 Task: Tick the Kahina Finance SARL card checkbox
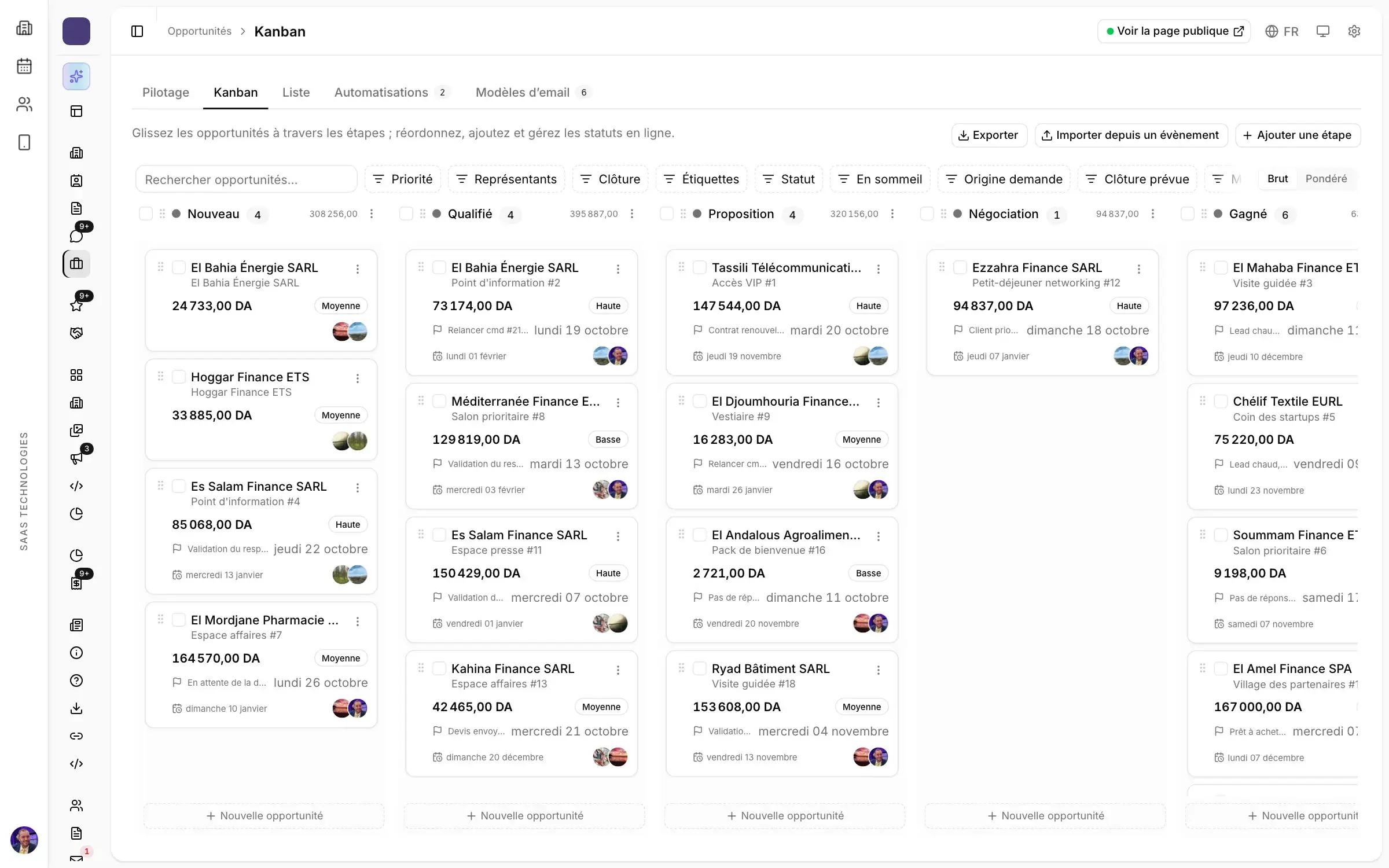[439, 668]
